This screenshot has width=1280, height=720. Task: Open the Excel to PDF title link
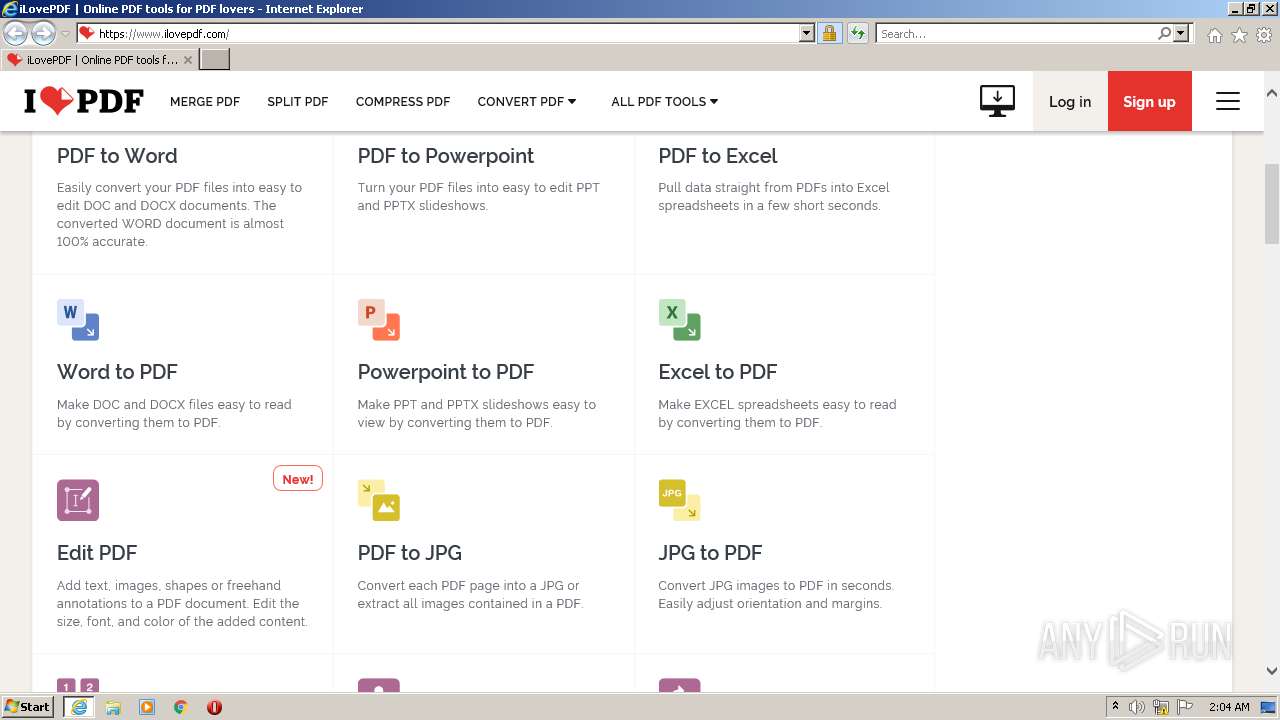(718, 372)
